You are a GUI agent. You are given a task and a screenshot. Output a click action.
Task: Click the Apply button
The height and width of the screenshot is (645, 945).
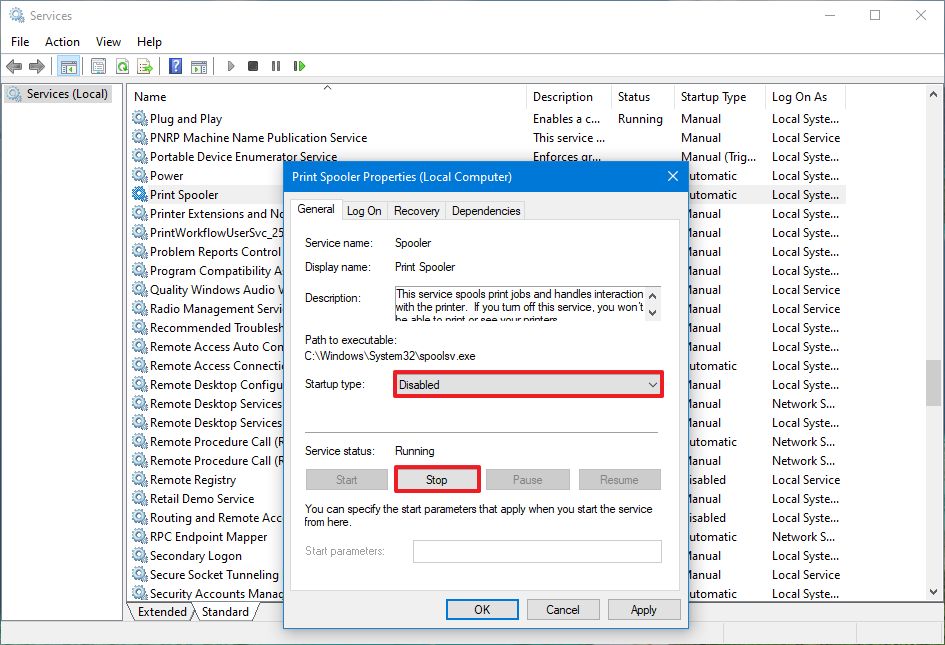point(643,609)
